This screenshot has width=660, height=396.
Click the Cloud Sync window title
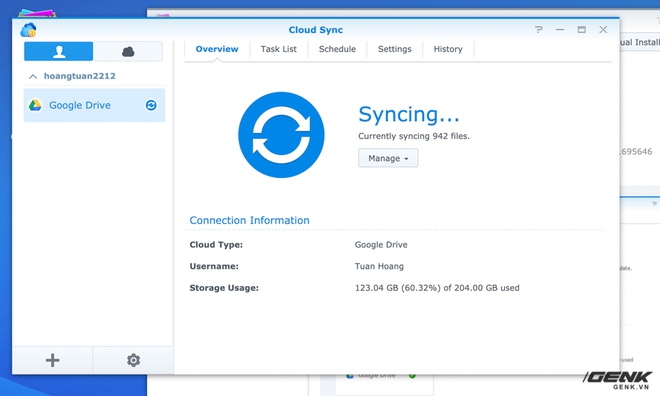pyautogui.click(x=316, y=30)
